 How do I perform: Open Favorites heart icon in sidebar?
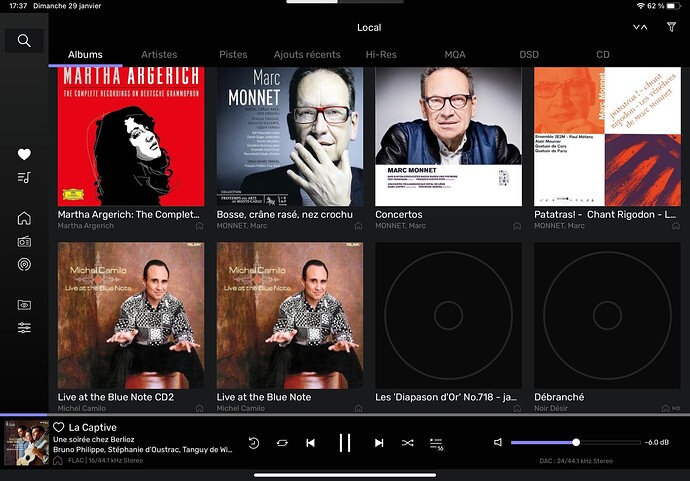tap(24, 154)
